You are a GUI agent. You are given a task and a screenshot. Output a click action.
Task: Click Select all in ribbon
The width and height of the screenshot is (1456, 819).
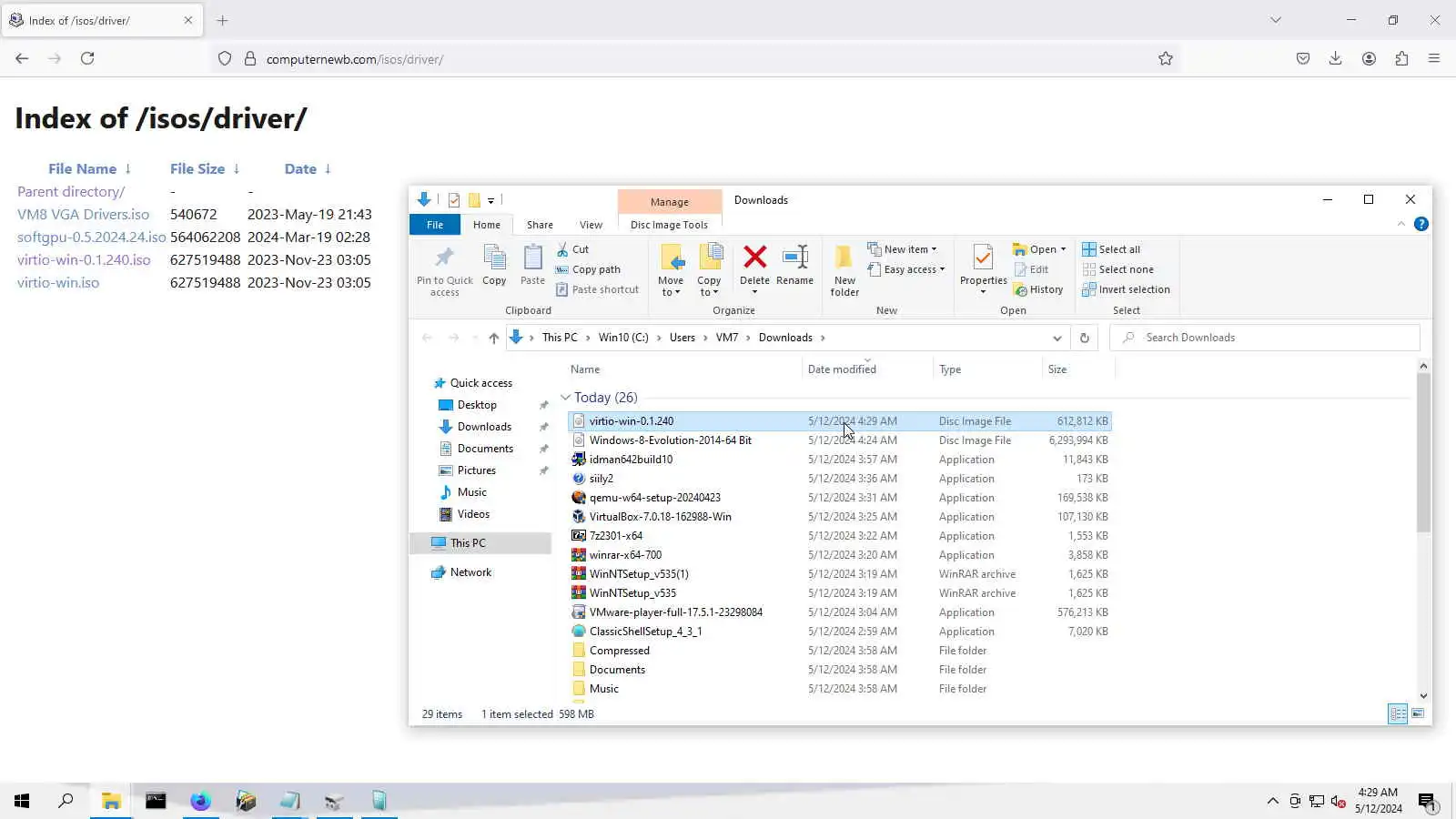(x=1111, y=249)
